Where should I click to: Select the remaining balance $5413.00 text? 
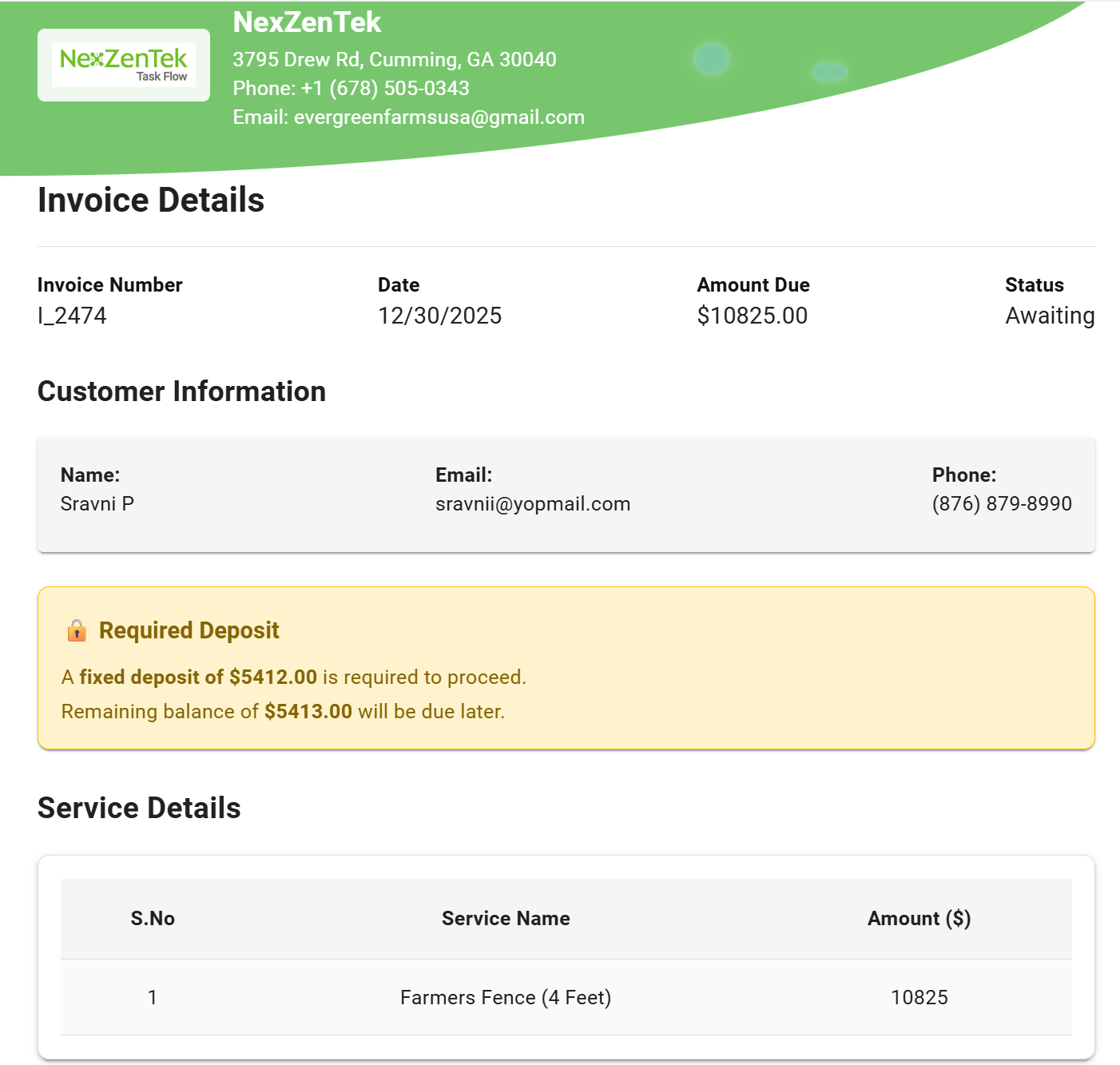tap(308, 712)
